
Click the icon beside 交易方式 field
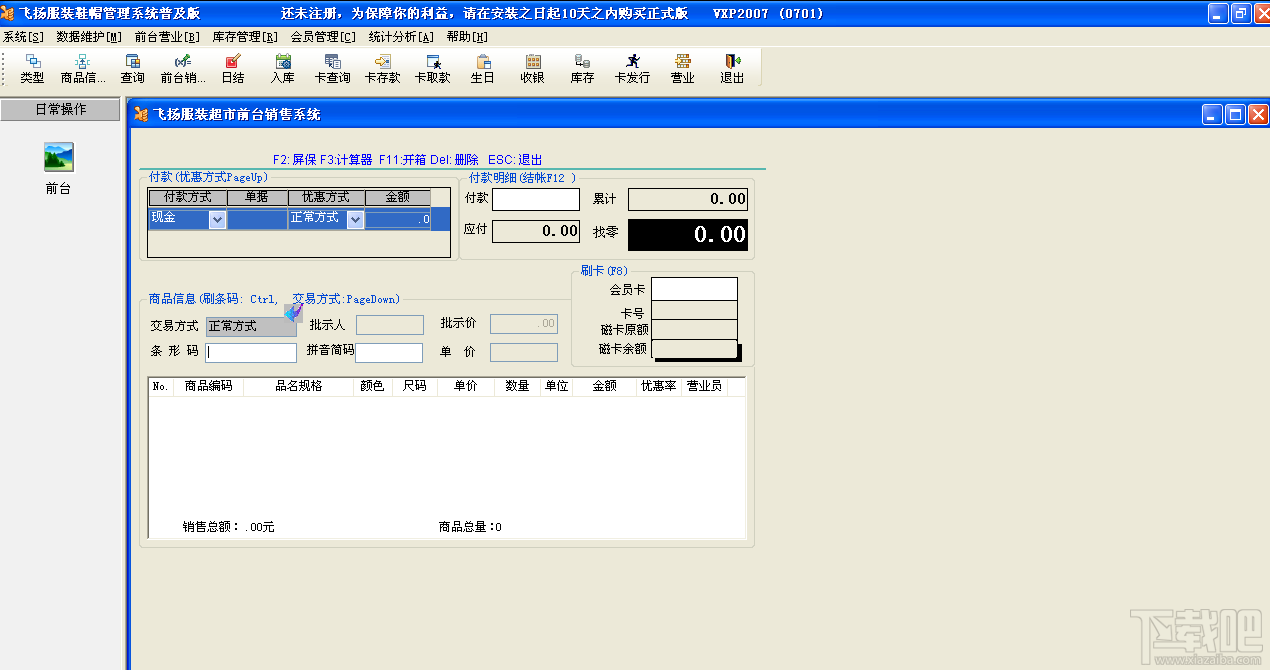point(293,313)
